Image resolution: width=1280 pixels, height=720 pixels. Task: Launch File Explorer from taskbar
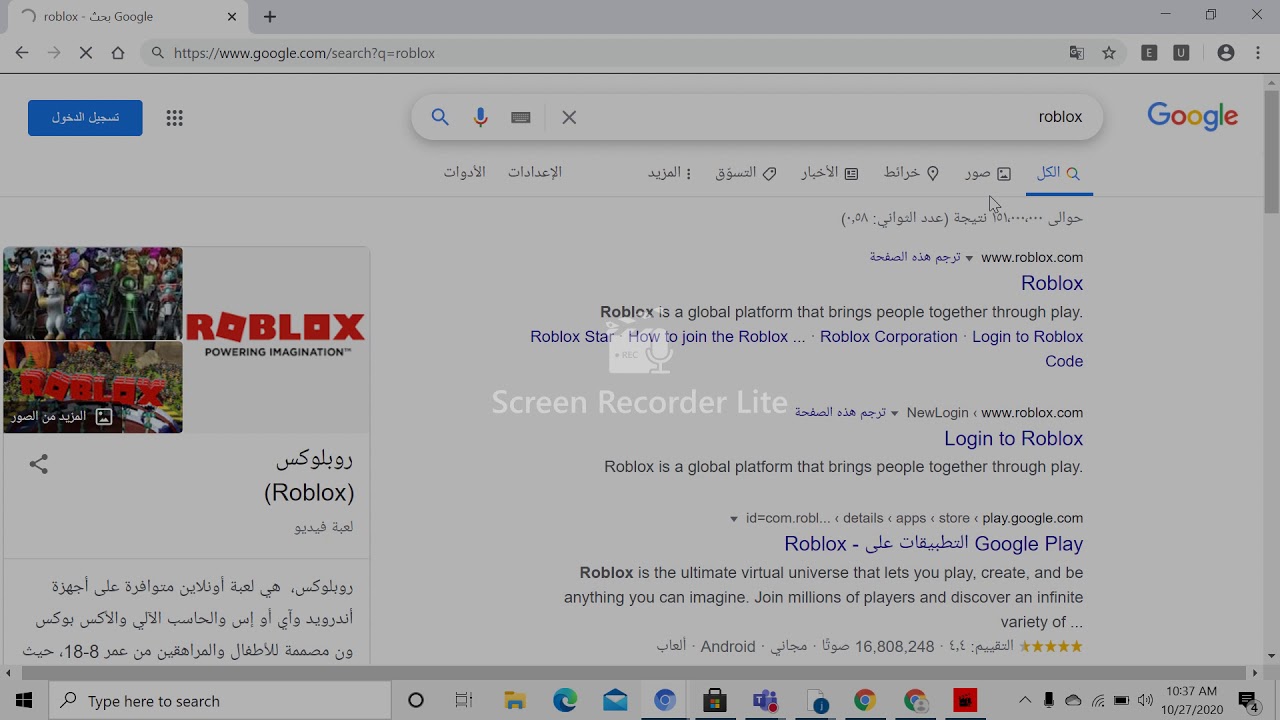pyautogui.click(x=515, y=700)
